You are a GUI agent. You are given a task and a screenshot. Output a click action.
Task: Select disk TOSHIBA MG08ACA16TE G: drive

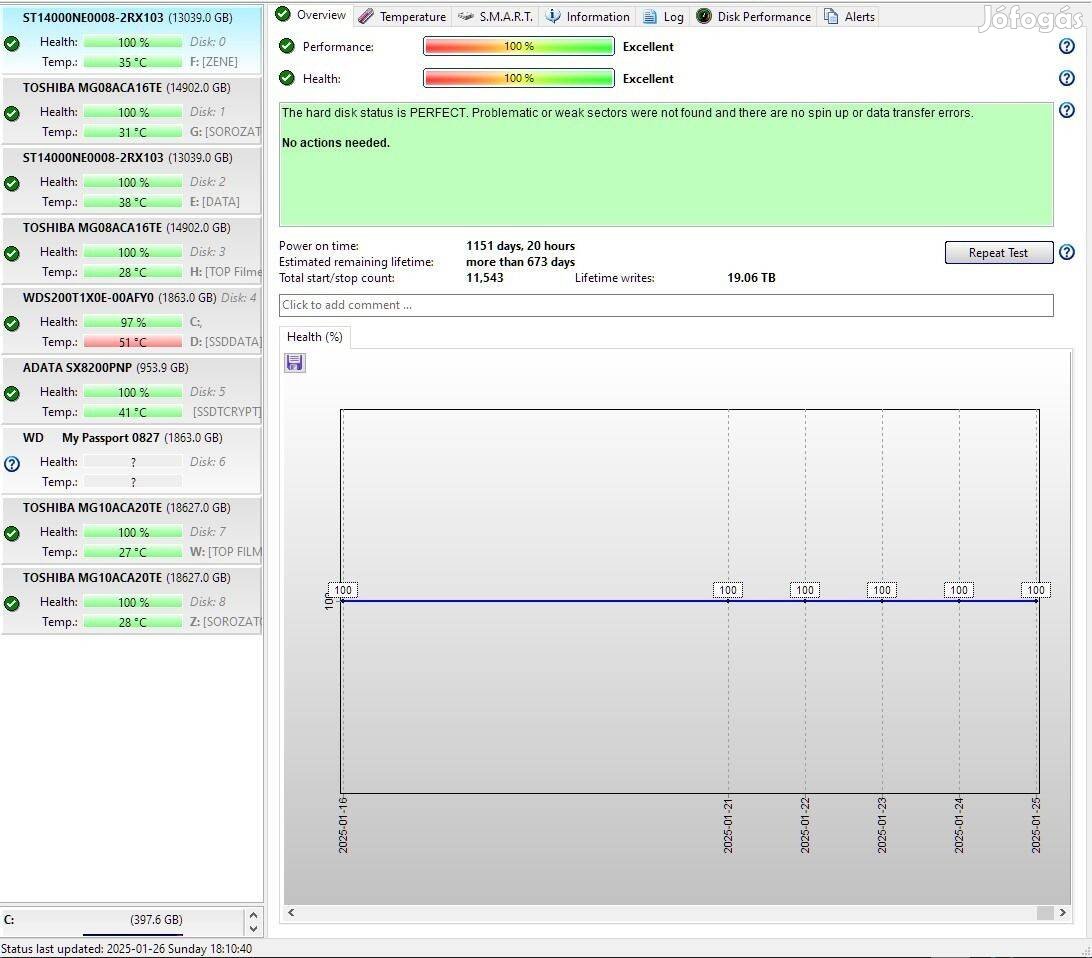point(131,110)
